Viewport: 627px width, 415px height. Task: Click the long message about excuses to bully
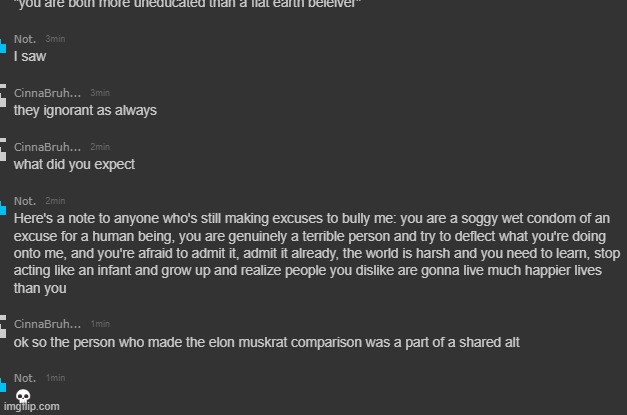(317, 253)
